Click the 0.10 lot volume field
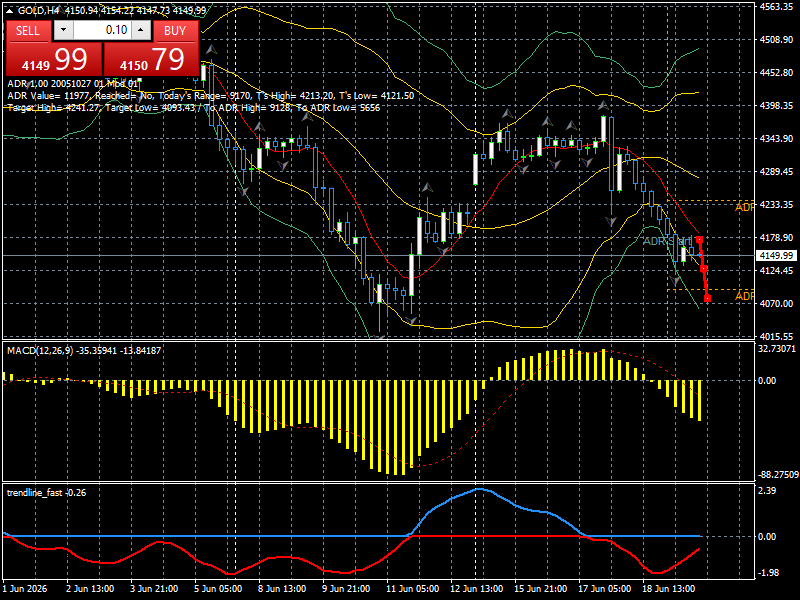800x600 pixels. click(102, 30)
